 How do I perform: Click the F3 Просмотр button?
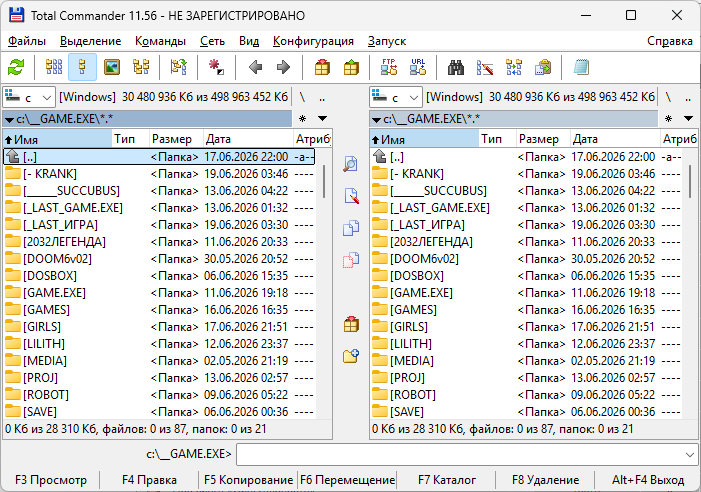tap(51, 480)
